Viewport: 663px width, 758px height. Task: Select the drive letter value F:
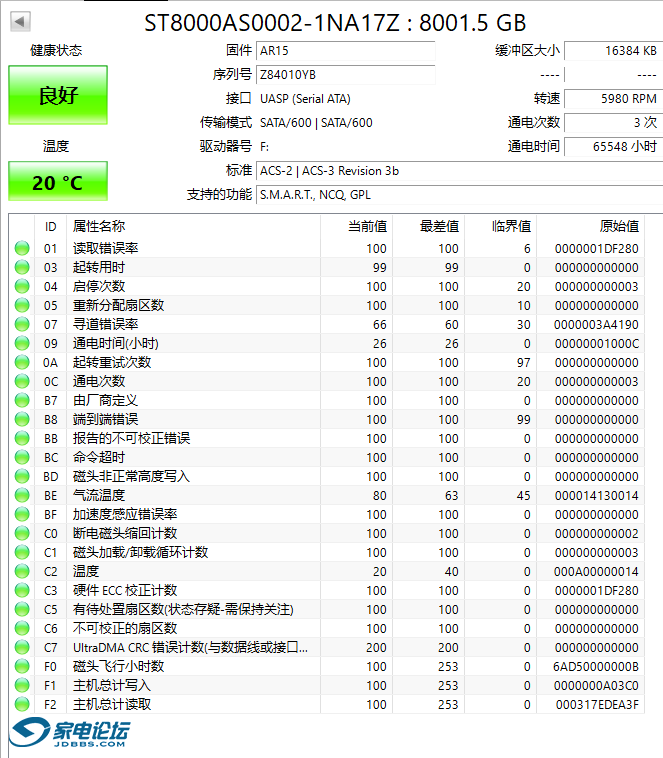tap(264, 146)
